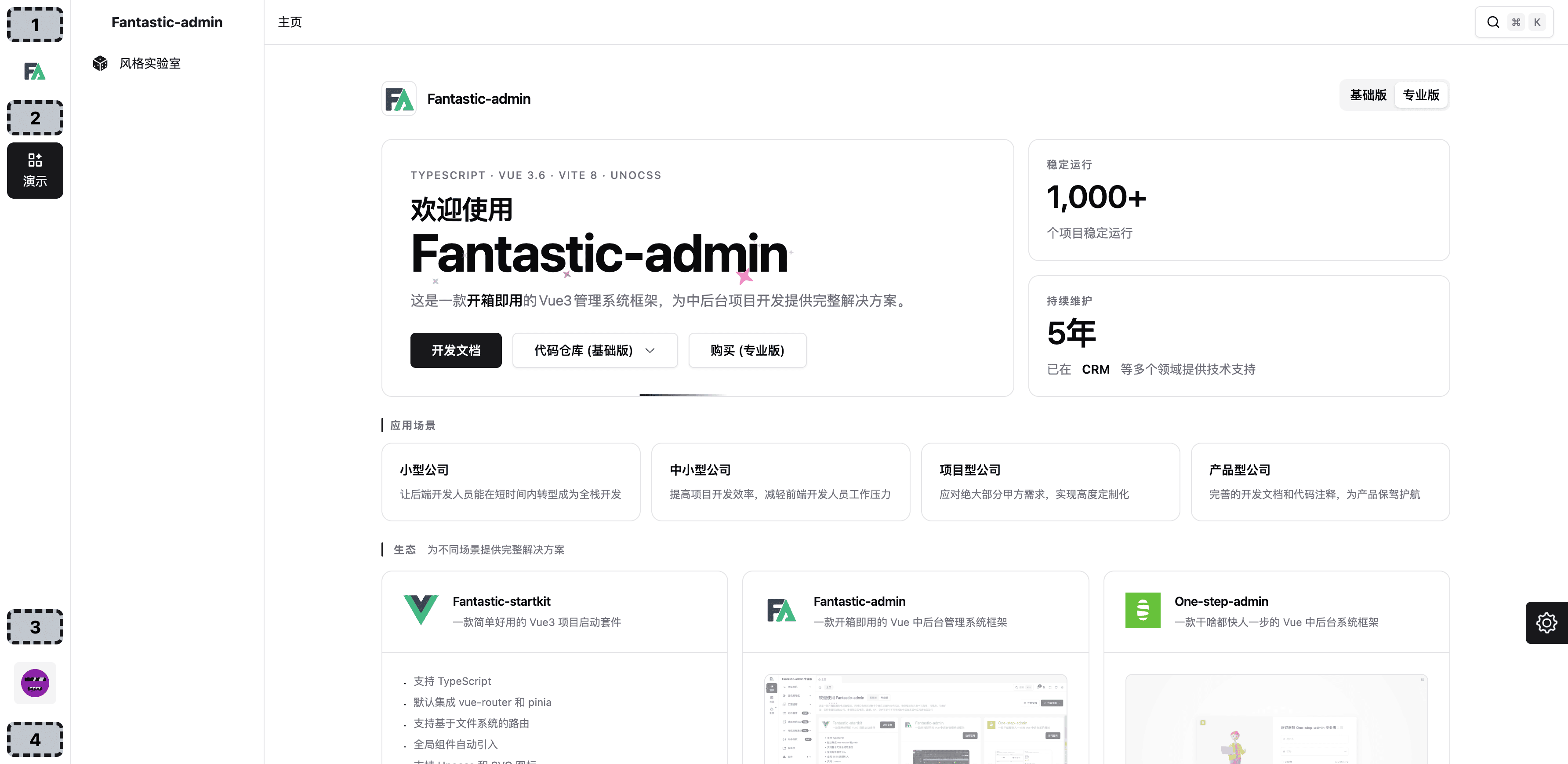Screen dimensions: 1568x764
Task: Click the 欢迎使用 heading text
Action: (x=461, y=209)
